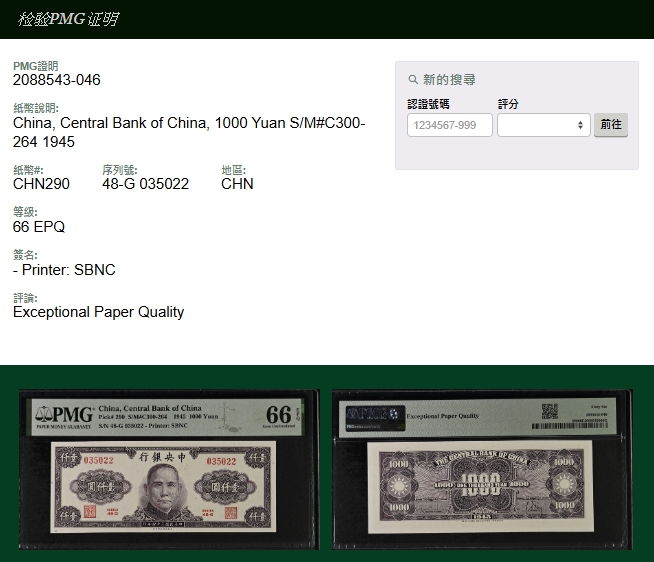Click the serial number 48-G 035022
654x562 pixels.
145,184
